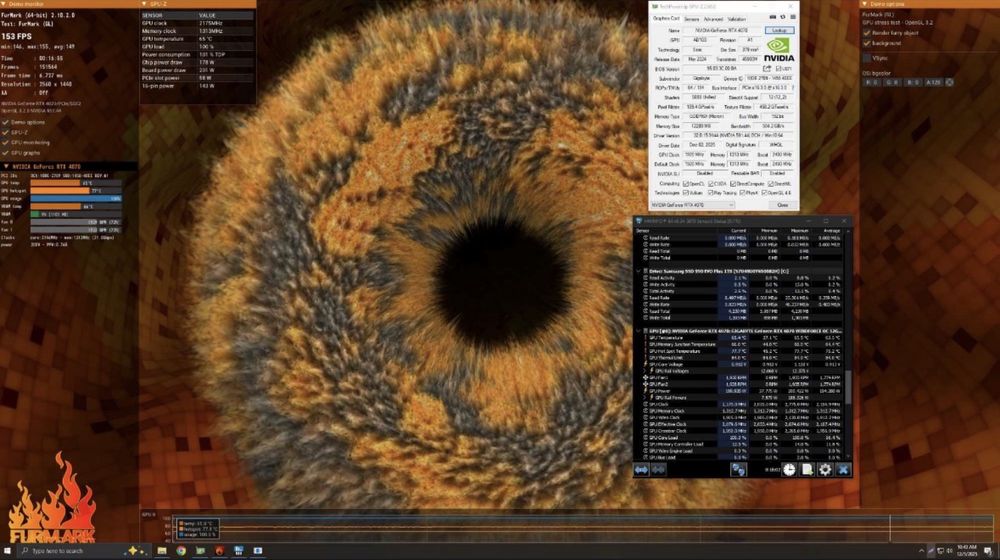
Task: Click taskbar clock showing 10:42 AM
Action: (967, 551)
